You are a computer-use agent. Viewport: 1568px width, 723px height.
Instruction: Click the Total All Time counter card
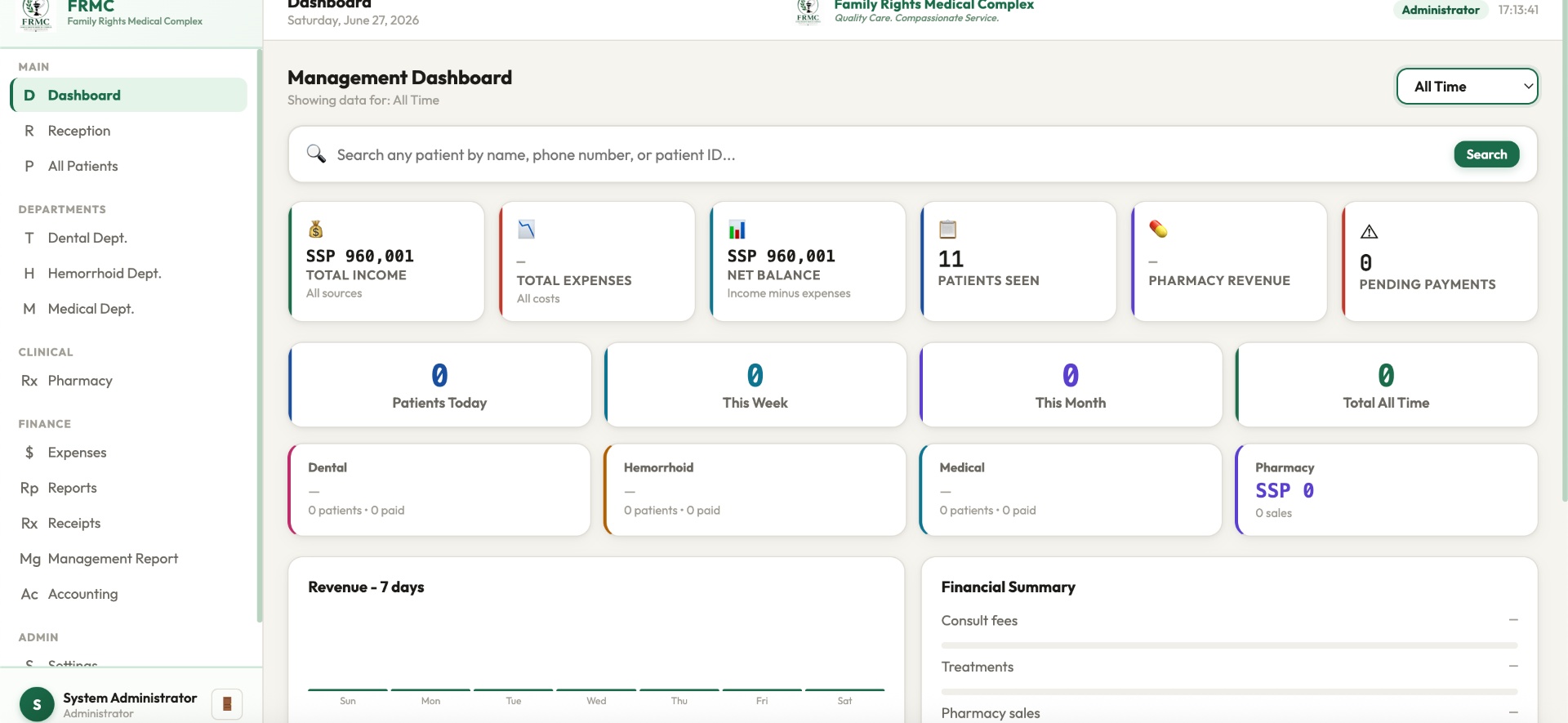click(1387, 385)
